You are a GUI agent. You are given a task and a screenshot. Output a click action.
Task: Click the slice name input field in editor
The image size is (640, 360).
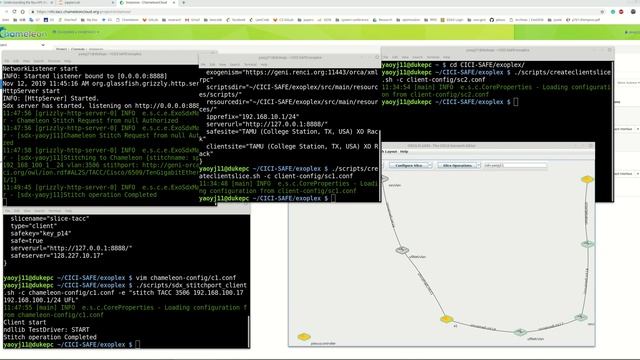pyautogui.click(x=516, y=165)
